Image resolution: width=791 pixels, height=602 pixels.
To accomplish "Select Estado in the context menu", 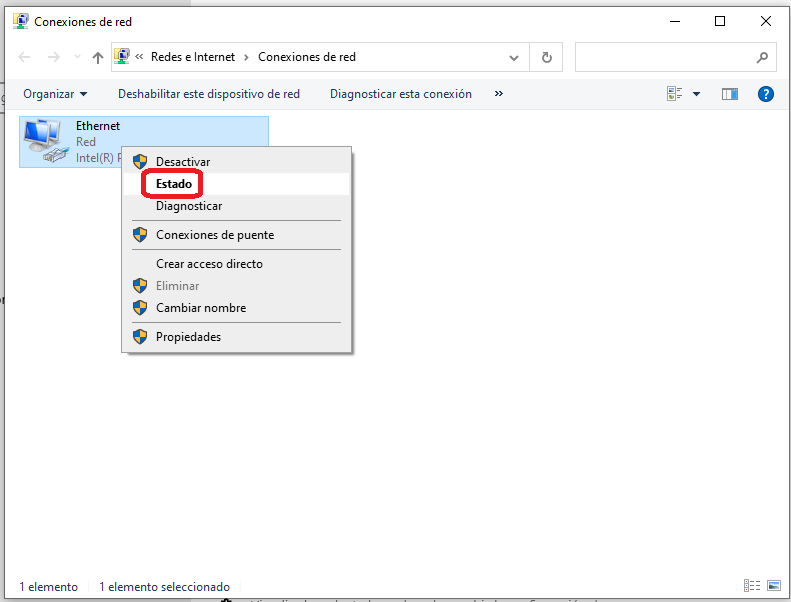I will click(x=174, y=184).
